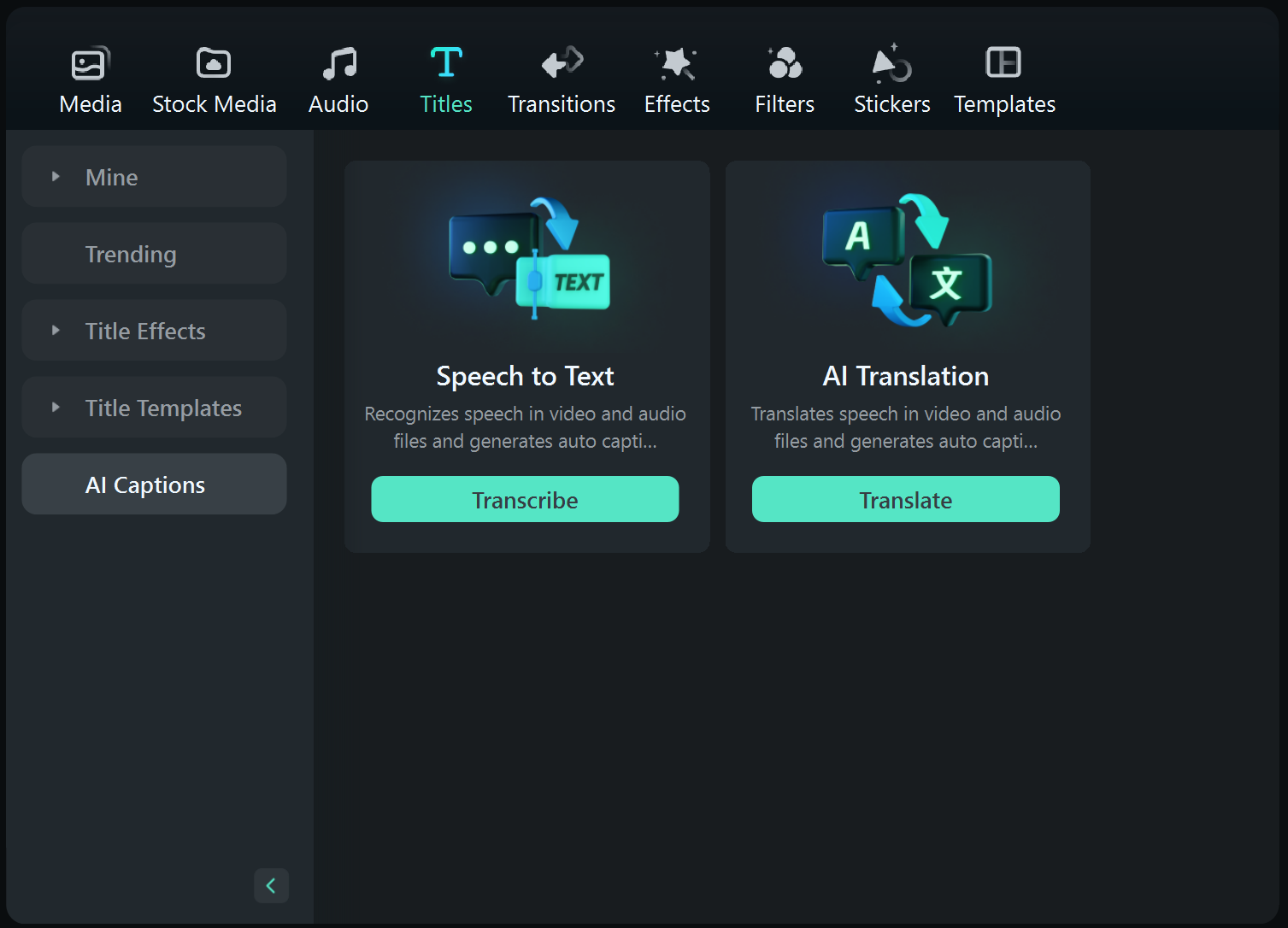Click the Translate button
This screenshot has height=928, width=1288.
(905, 500)
